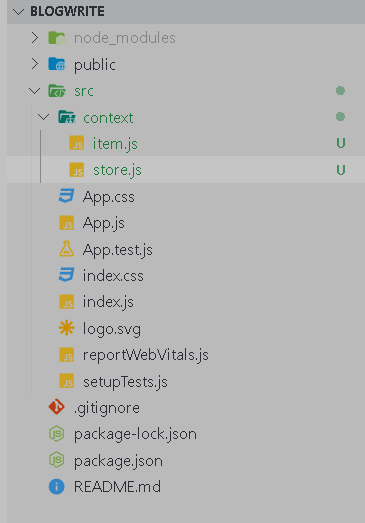Screen dimensions: 365x523
Task: Open the item.js file
Action: [x=115, y=144]
